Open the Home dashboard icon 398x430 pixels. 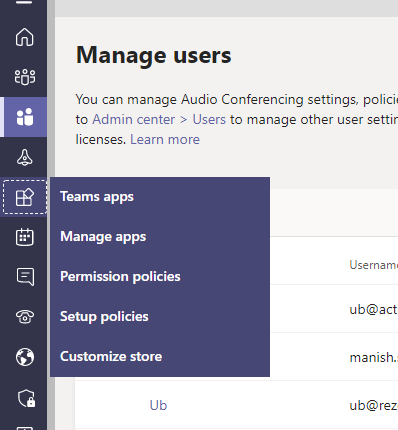[x=25, y=37]
